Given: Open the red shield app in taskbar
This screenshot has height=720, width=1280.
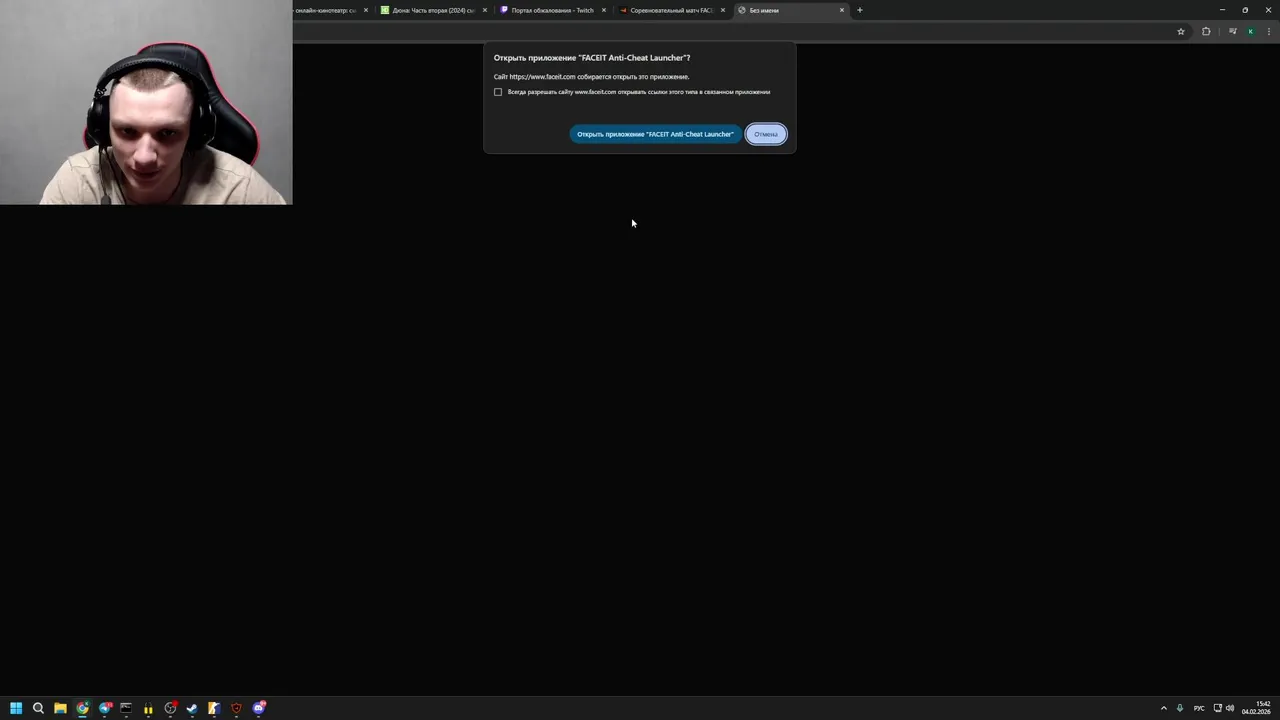Looking at the screenshot, I should pyautogui.click(x=236, y=708).
